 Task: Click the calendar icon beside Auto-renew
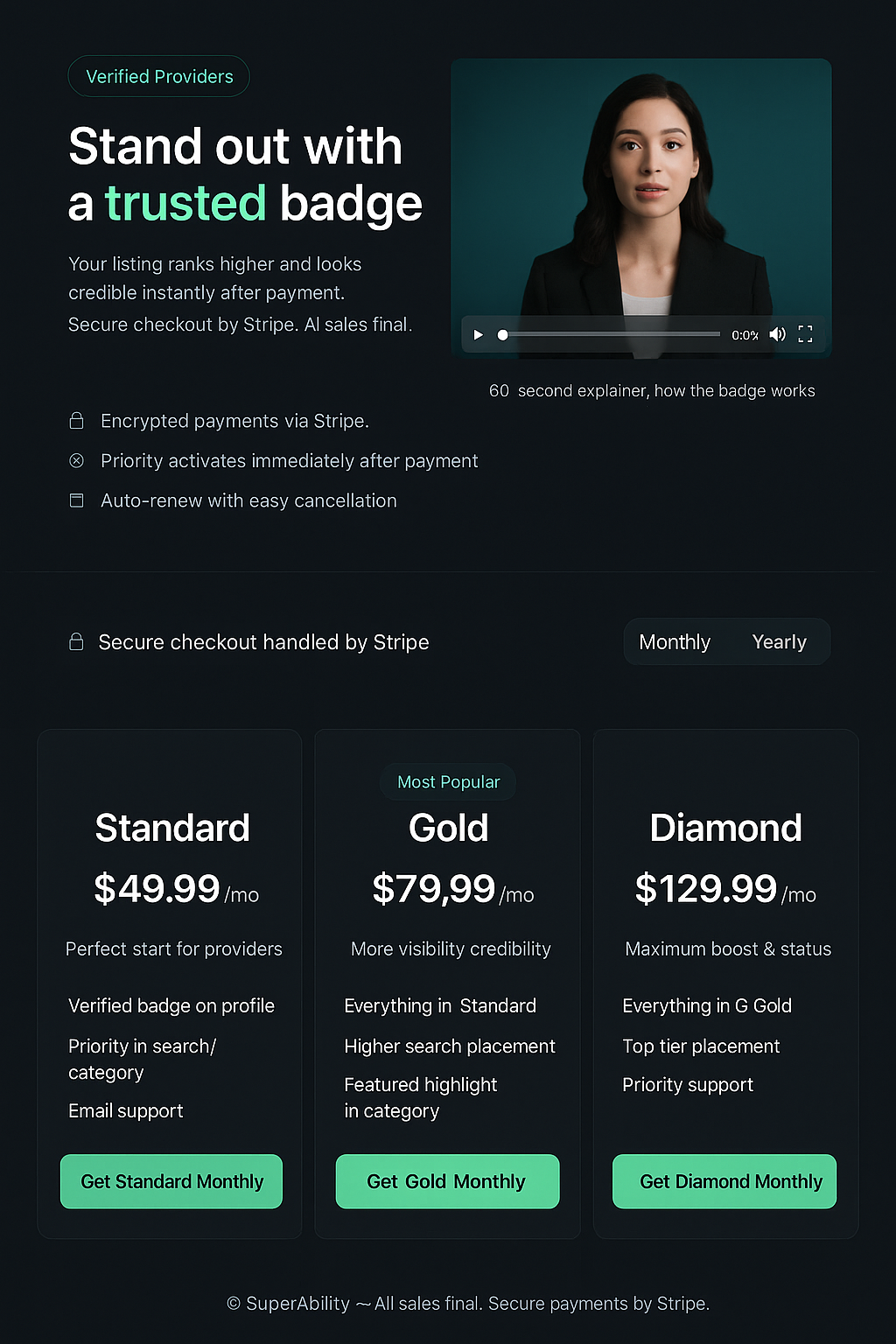point(77,500)
